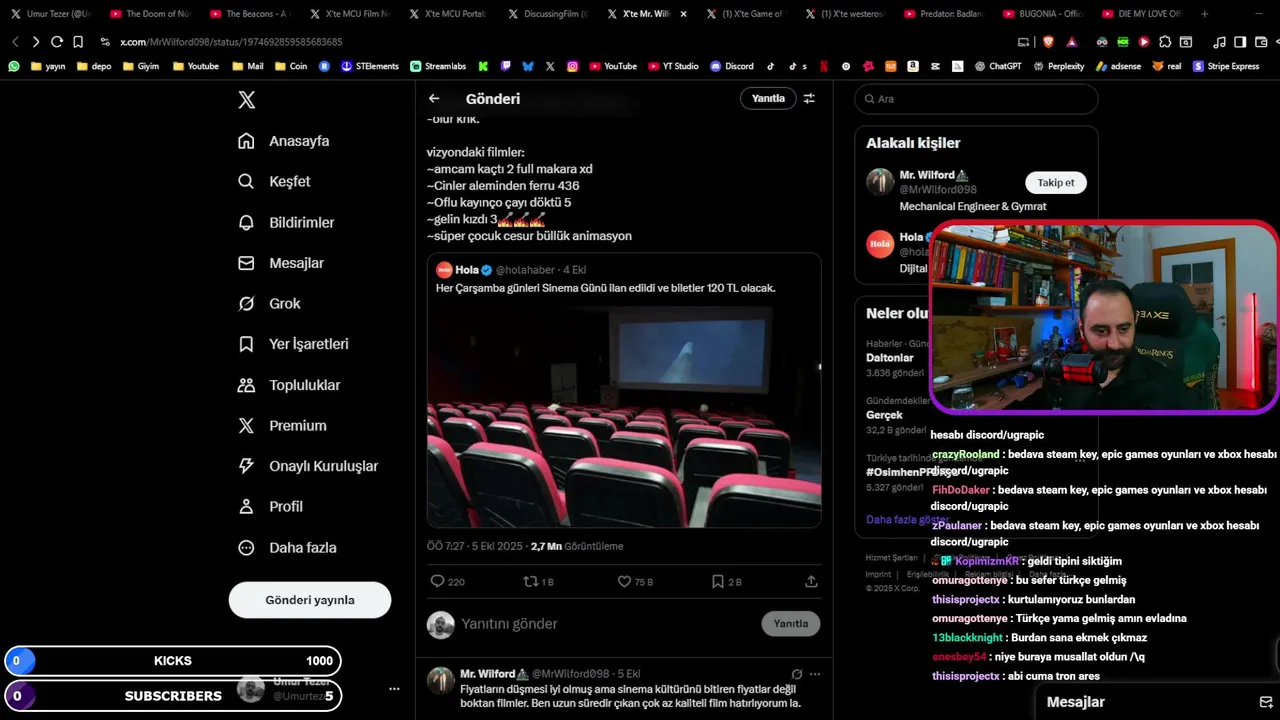The width and height of the screenshot is (1280, 720).
Task: Click Grok icon on Mr. Wilford reply
Action: [797, 674]
